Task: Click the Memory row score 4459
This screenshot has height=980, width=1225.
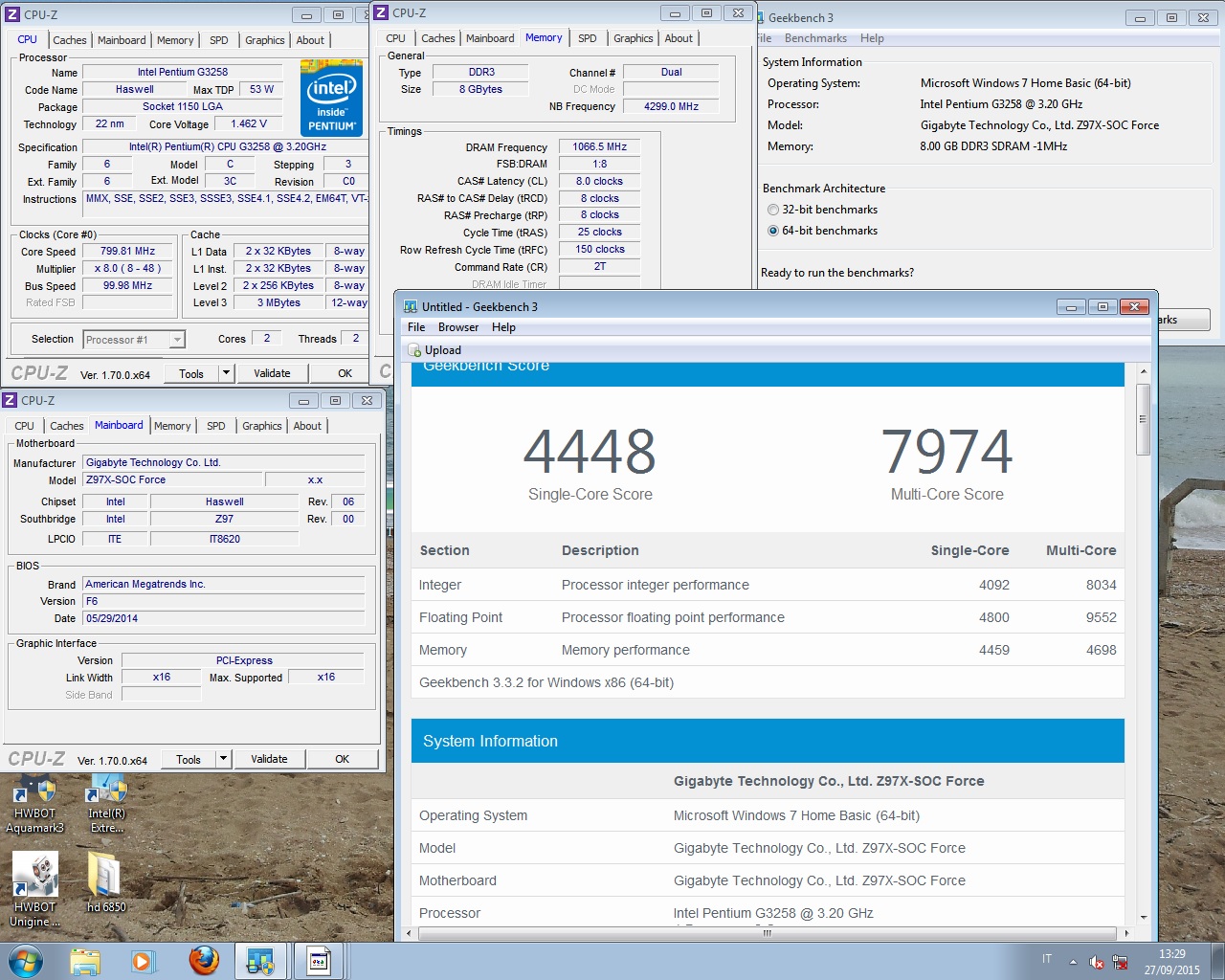Action: (993, 650)
